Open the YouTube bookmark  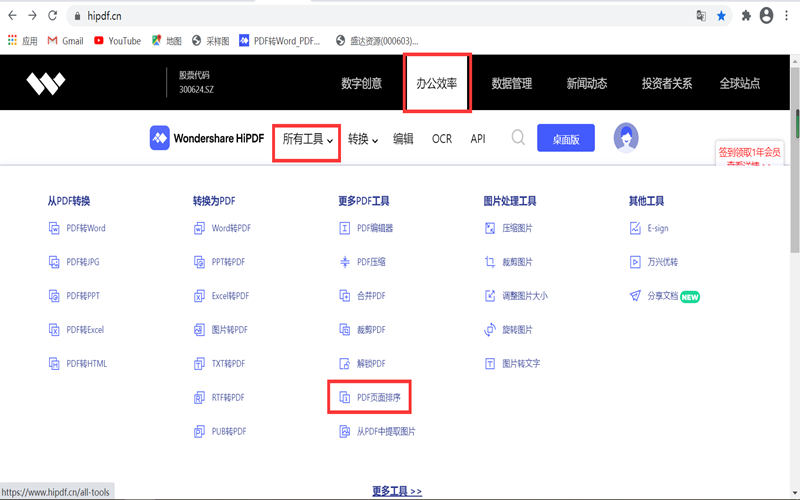117,41
